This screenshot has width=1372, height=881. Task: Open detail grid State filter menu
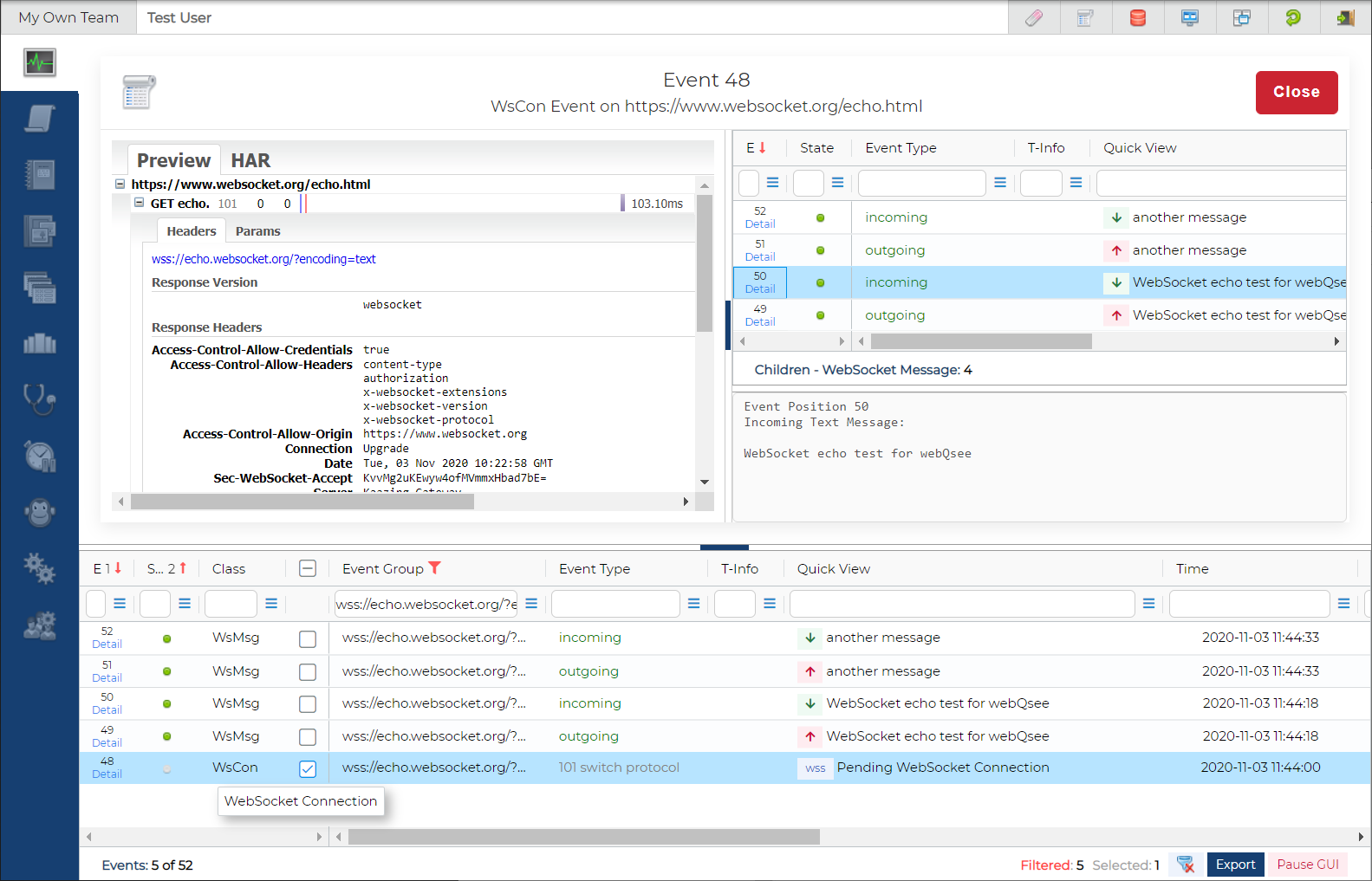[837, 183]
